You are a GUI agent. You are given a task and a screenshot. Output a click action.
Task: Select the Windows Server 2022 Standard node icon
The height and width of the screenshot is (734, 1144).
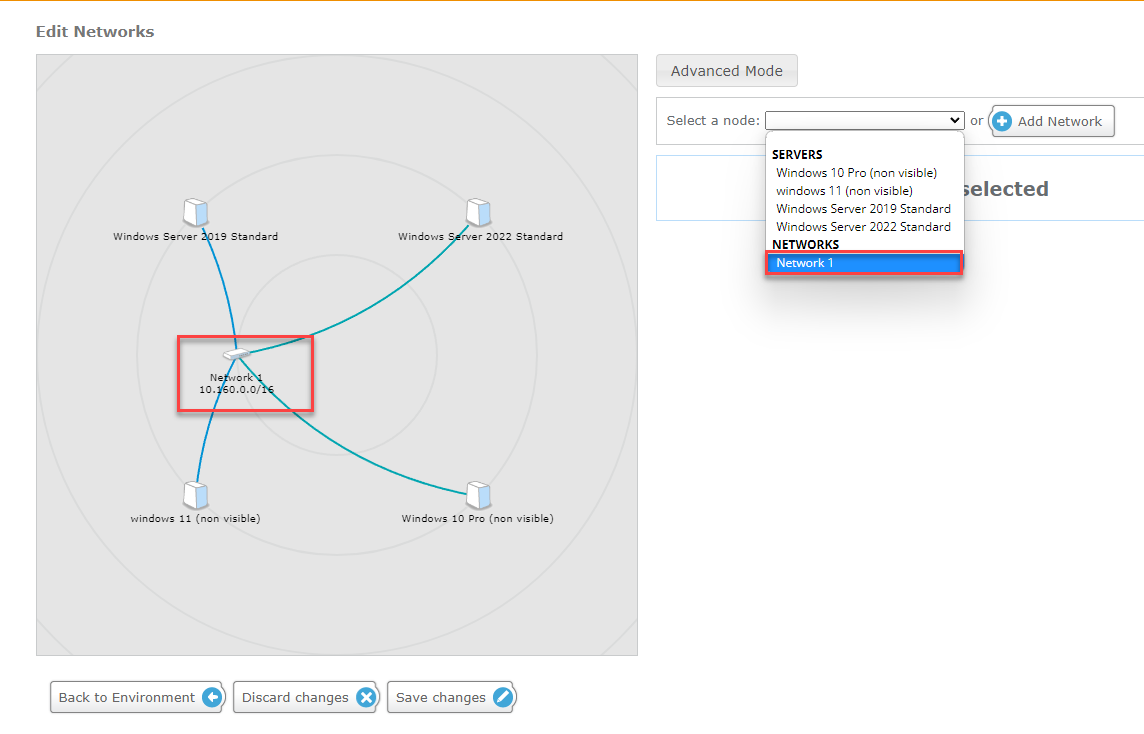pos(478,211)
